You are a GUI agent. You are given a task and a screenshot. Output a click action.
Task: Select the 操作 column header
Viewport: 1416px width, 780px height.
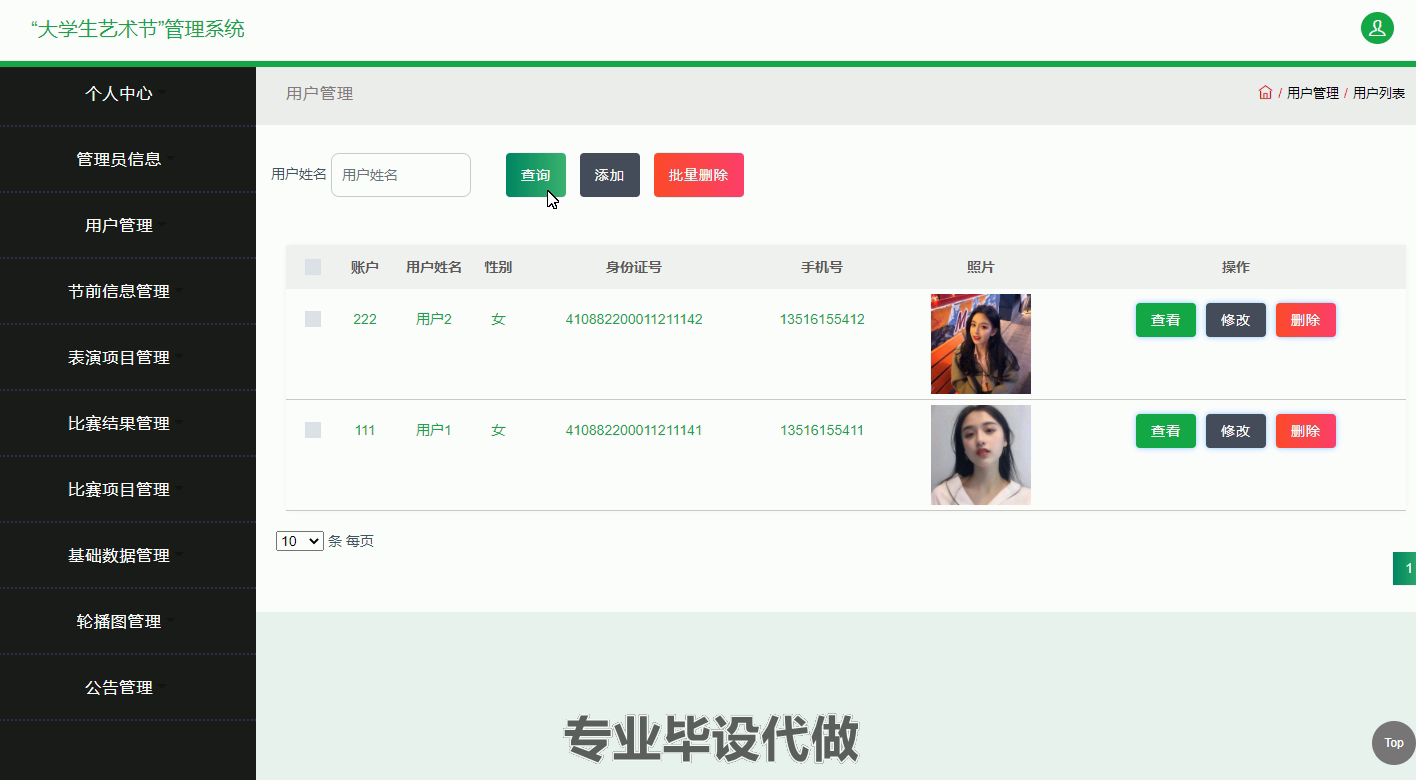1236,267
